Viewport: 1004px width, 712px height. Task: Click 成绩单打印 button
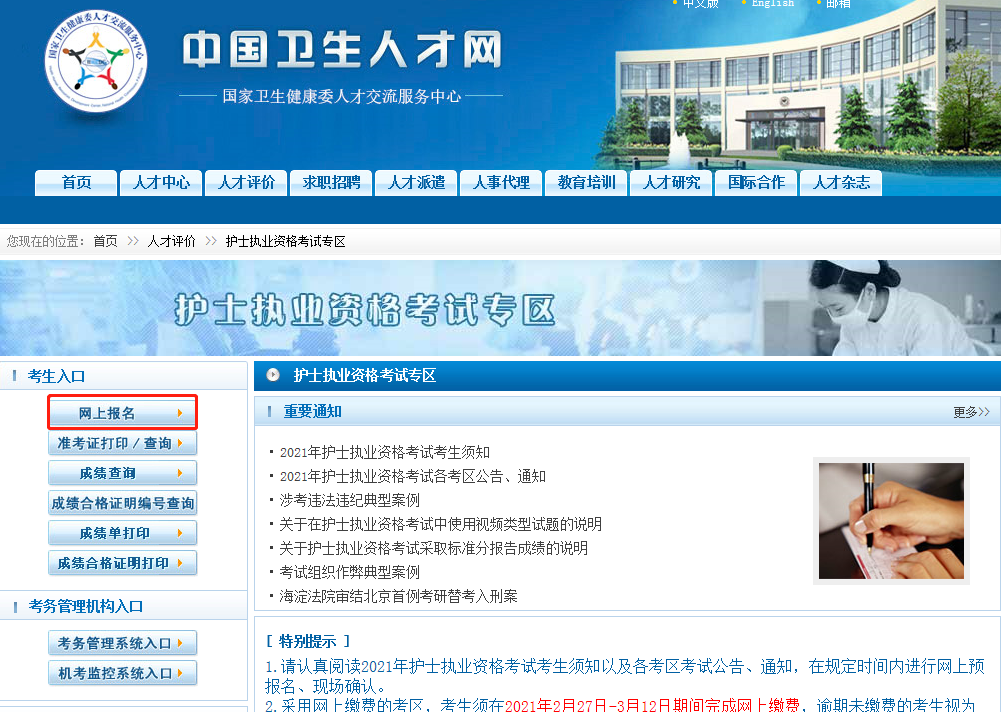click(122, 533)
